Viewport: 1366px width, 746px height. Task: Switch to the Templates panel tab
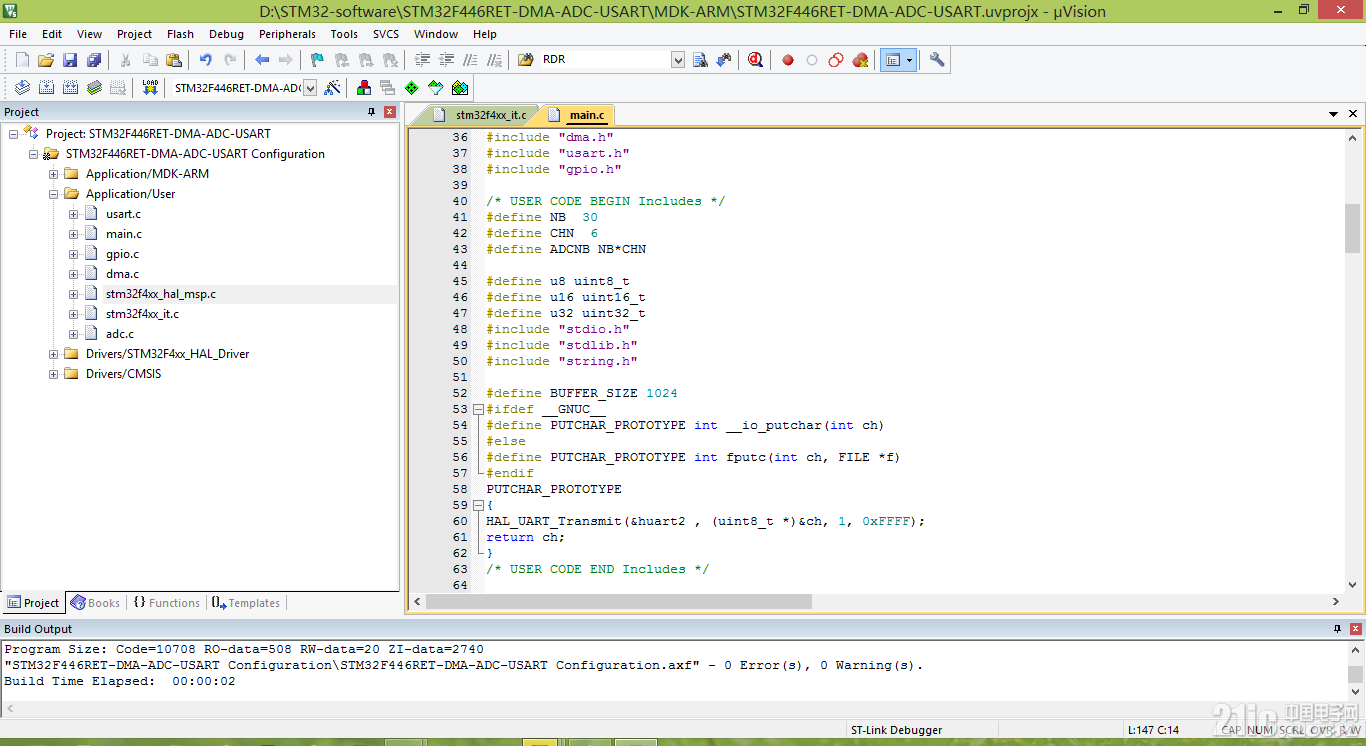pos(246,603)
